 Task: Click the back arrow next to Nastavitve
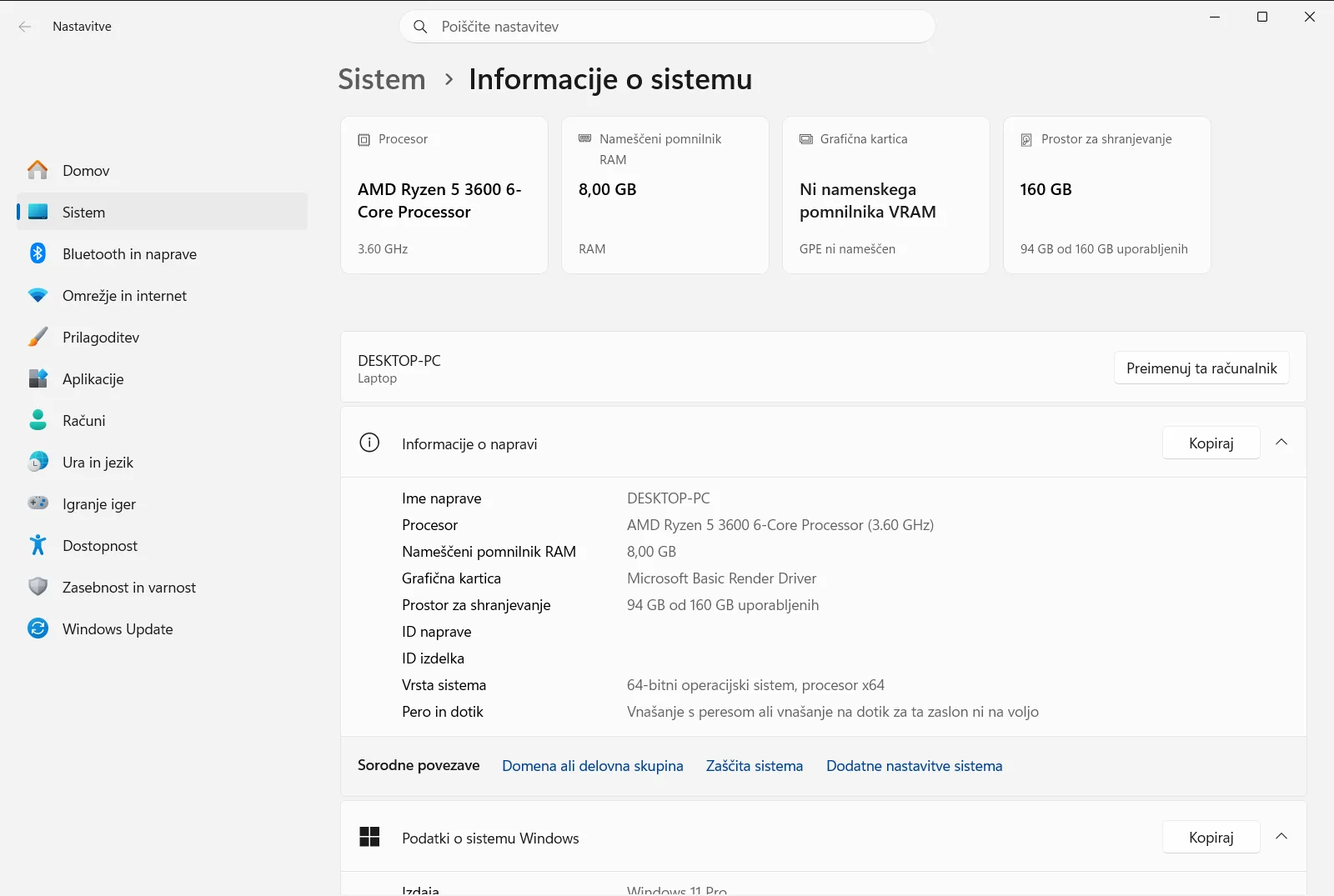pos(25,27)
